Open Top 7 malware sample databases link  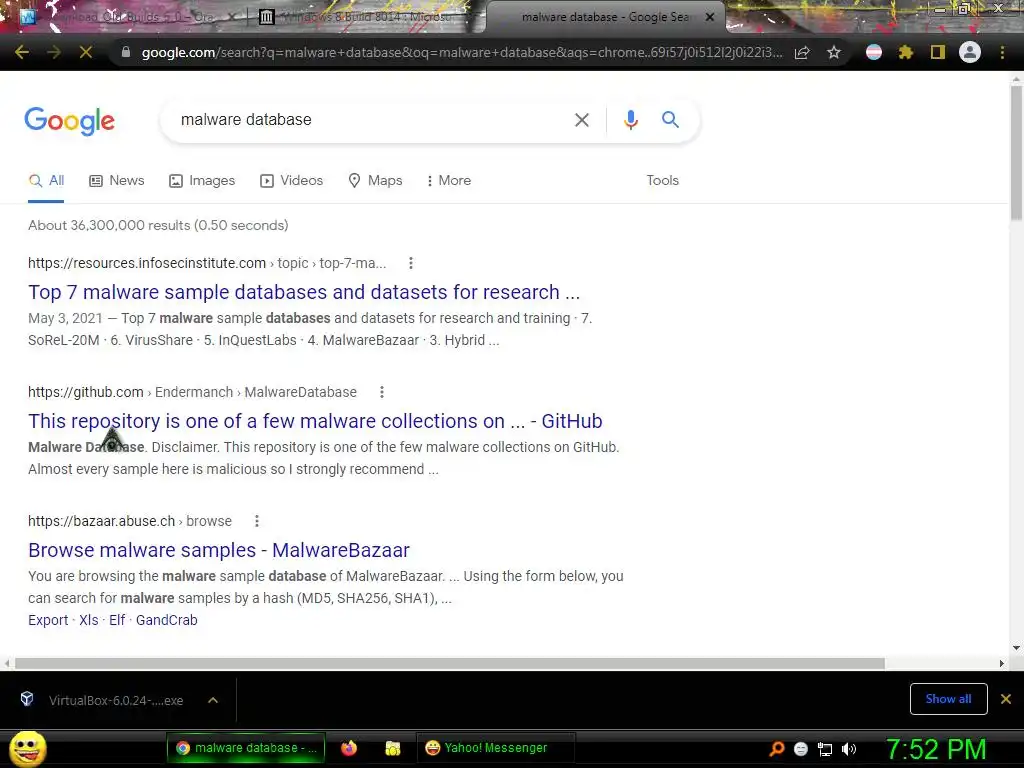(304, 292)
